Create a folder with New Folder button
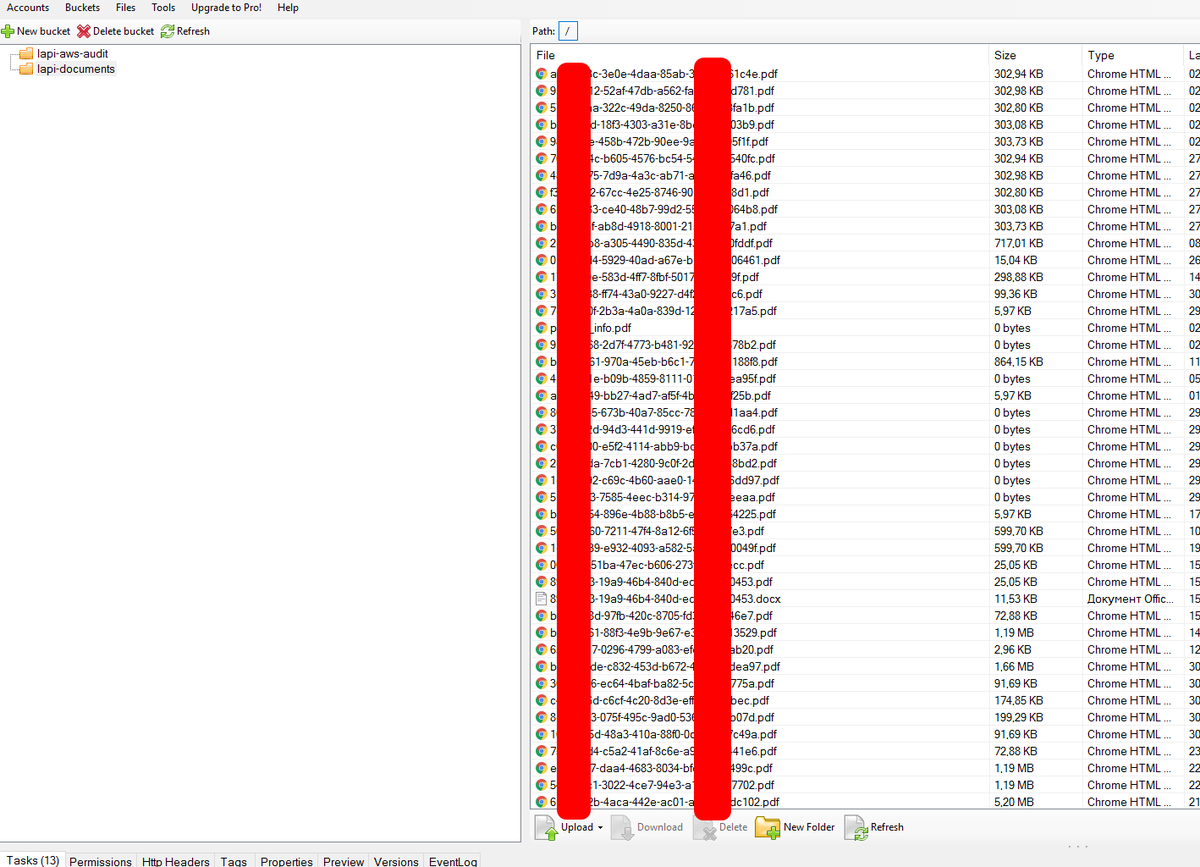The image size is (1200, 867). click(x=794, y=827)
